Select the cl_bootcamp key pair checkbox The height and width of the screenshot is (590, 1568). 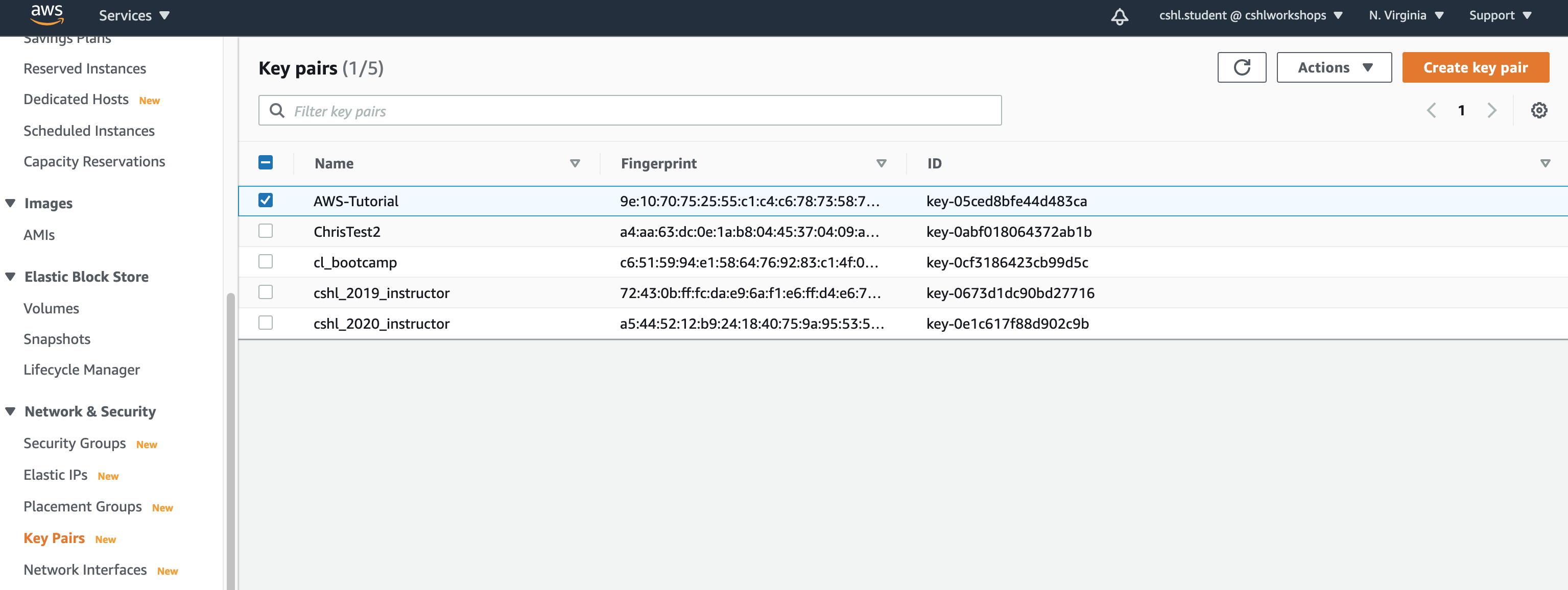[x=266, y=261]
